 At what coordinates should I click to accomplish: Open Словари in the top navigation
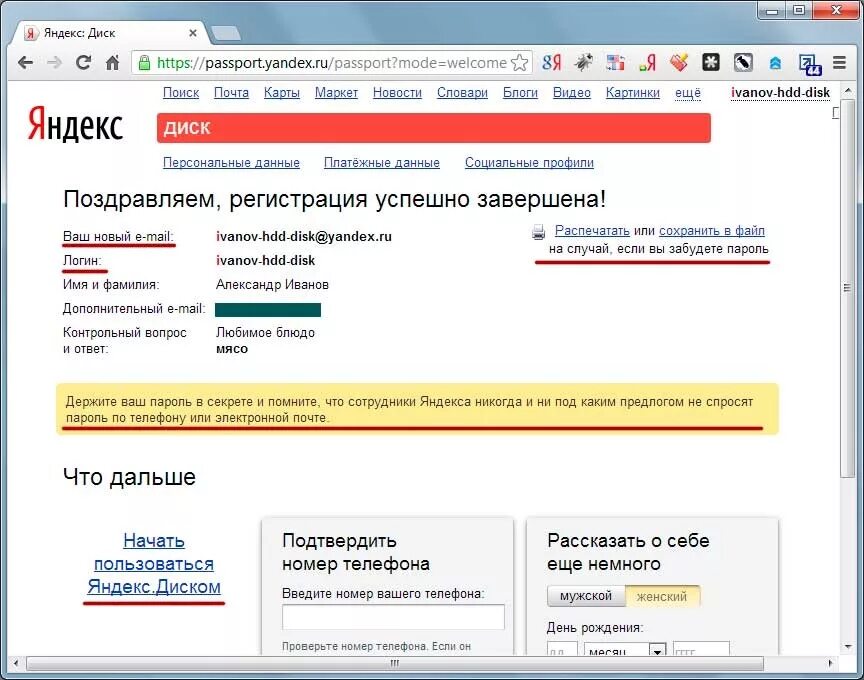(462, 93)
